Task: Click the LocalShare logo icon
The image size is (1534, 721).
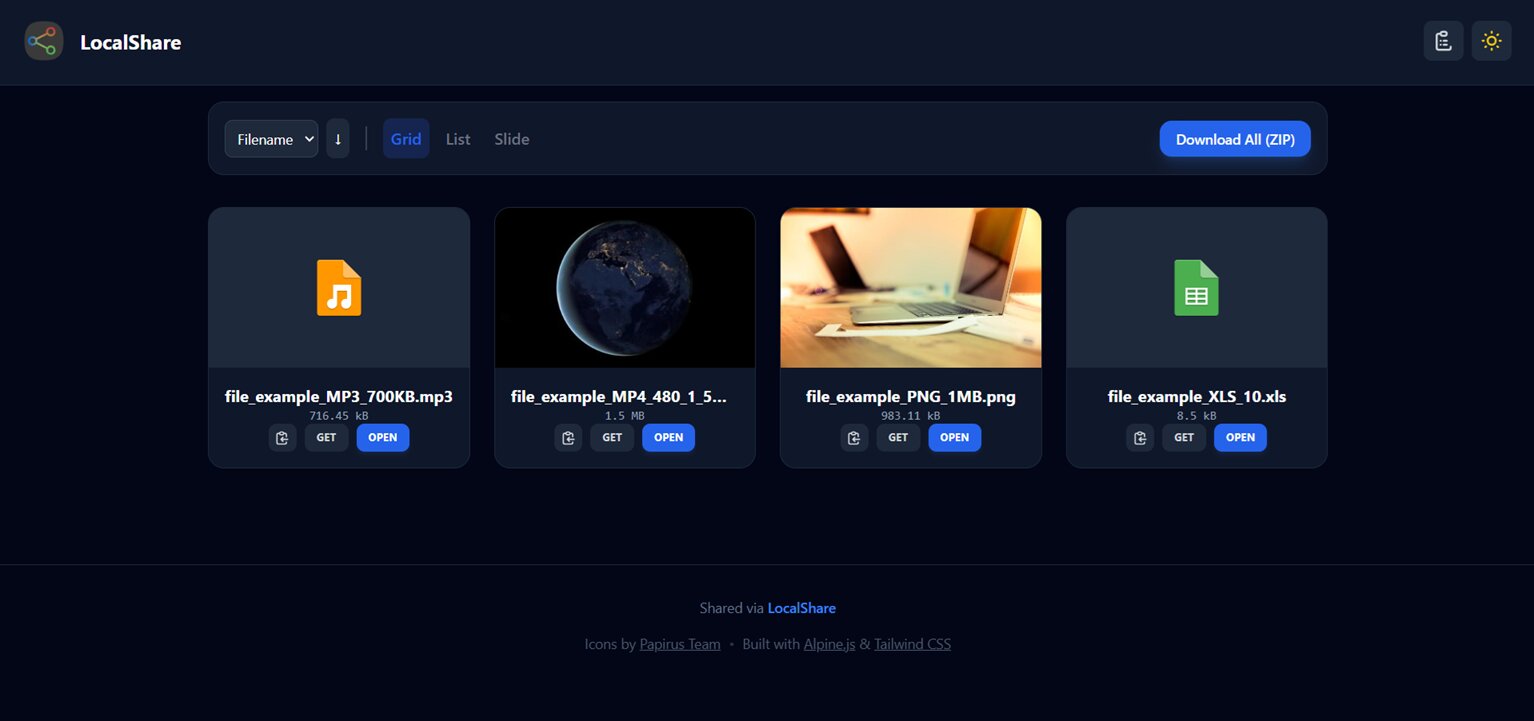Action: coord(44,41)
